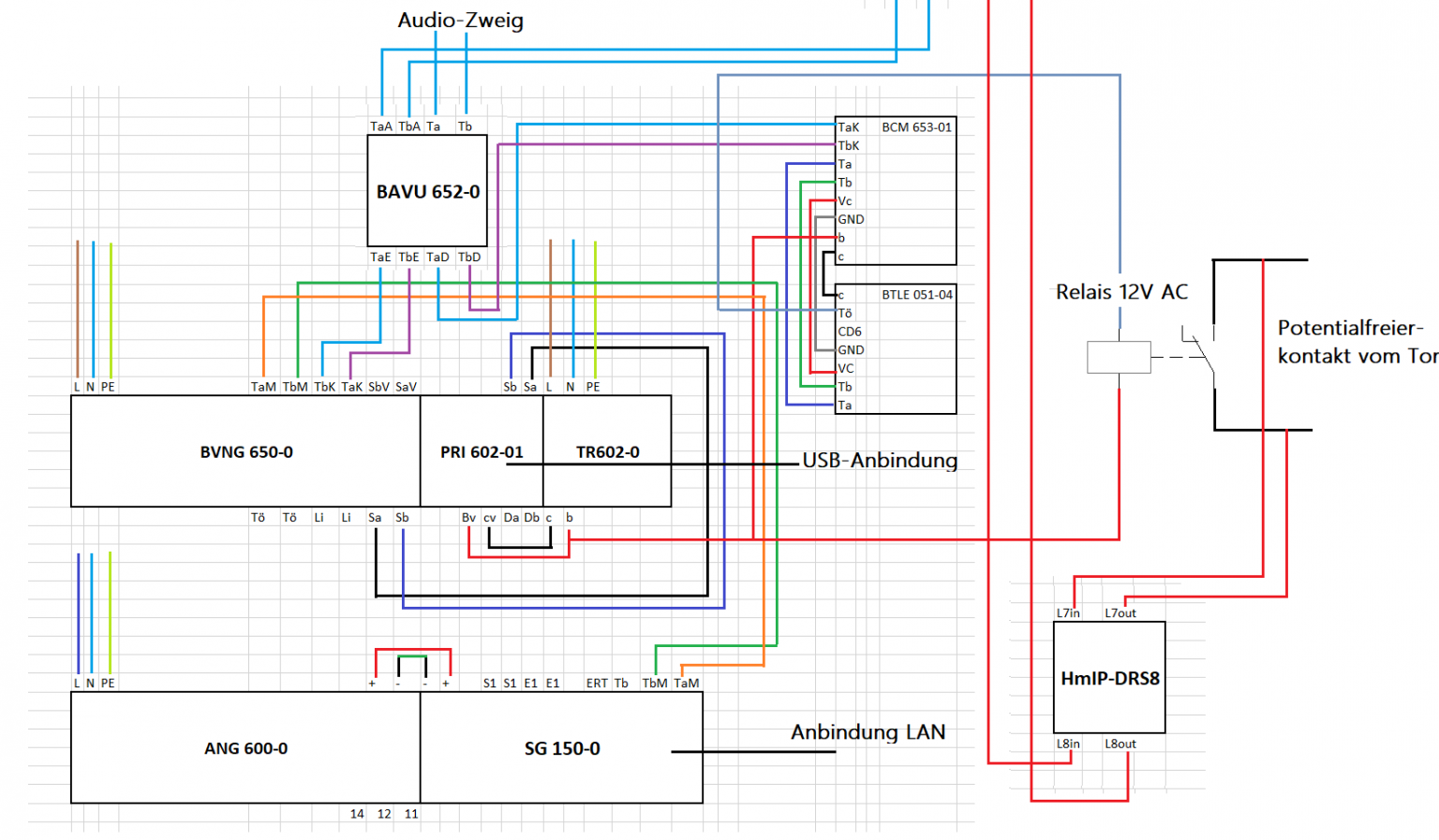This screenshot has height=840, width=1439.
Task: Click the BCM 653-01 label
Action: pos(916,127)
